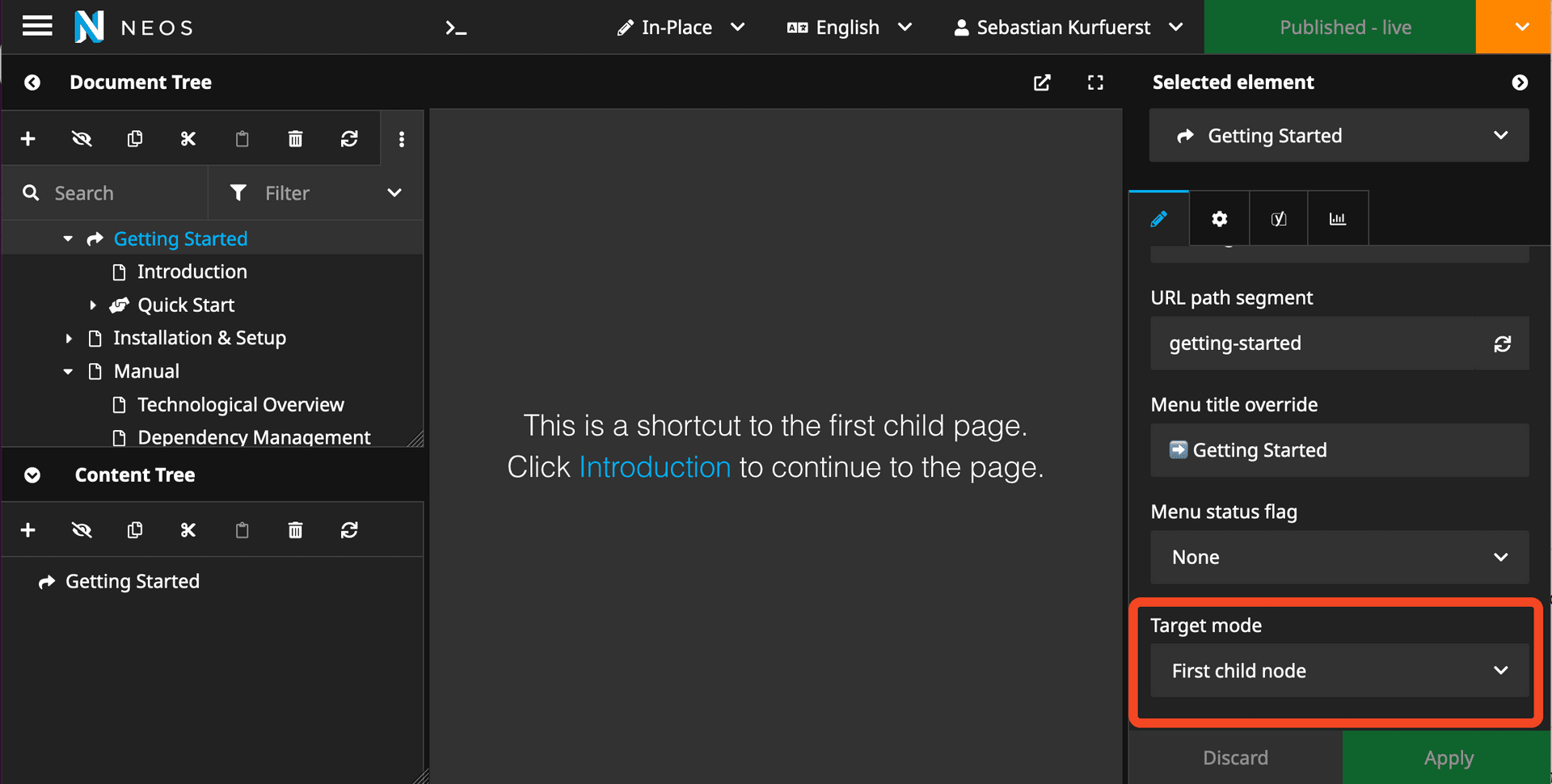Click the green Apply button
This screenshot has height=784, width=1552.
1448,758
